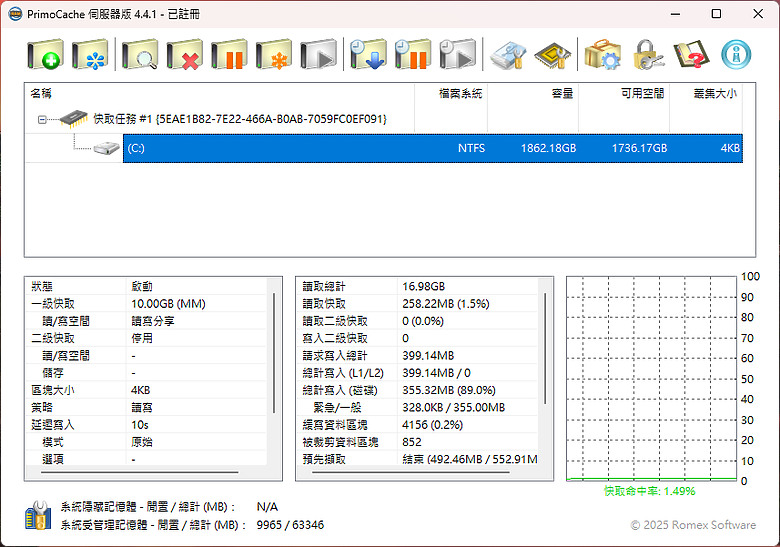
Task: Click the 叢集大小 column header
Action: pos(706,93)
